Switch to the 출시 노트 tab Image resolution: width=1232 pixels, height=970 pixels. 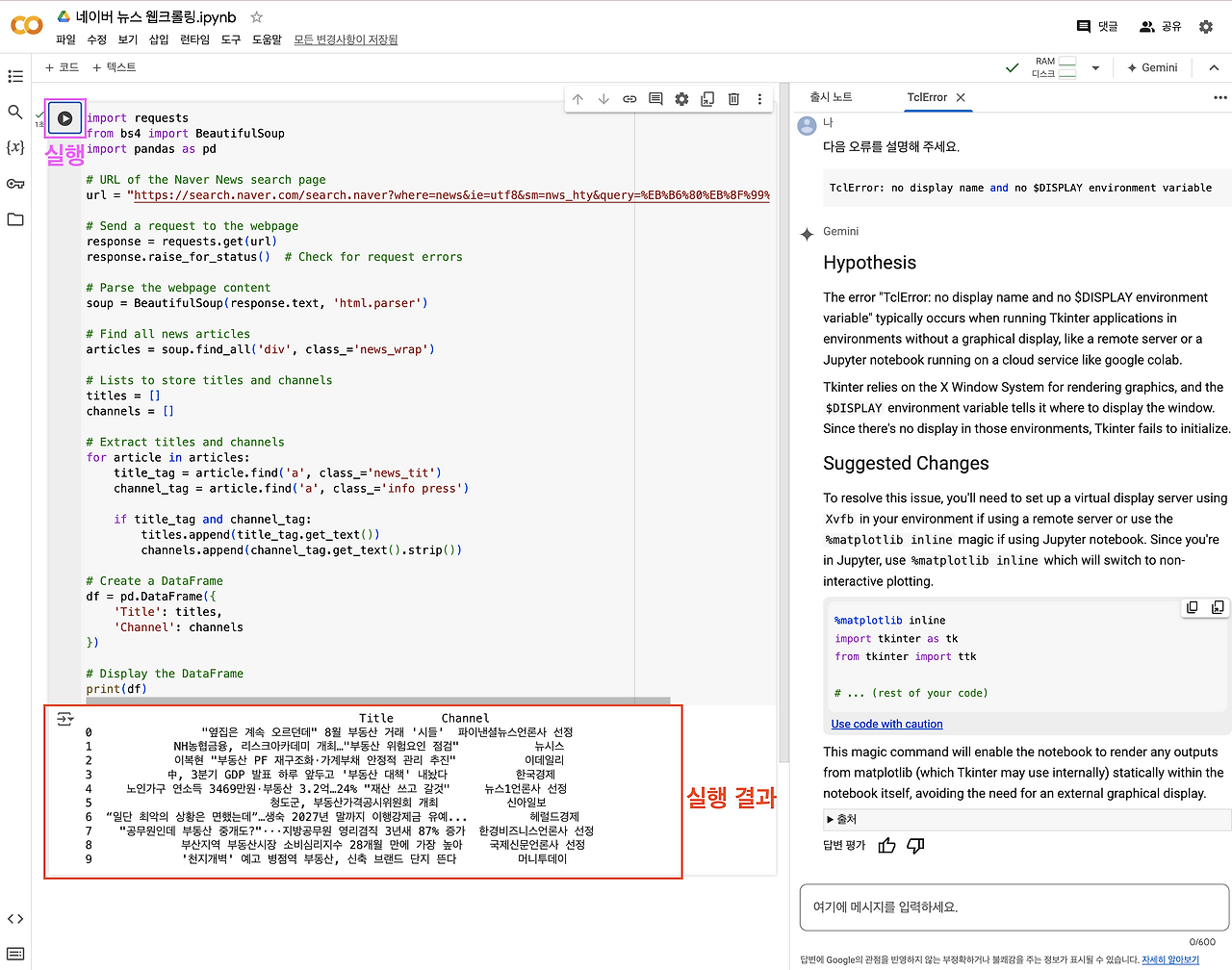click(x=831, y=97)
